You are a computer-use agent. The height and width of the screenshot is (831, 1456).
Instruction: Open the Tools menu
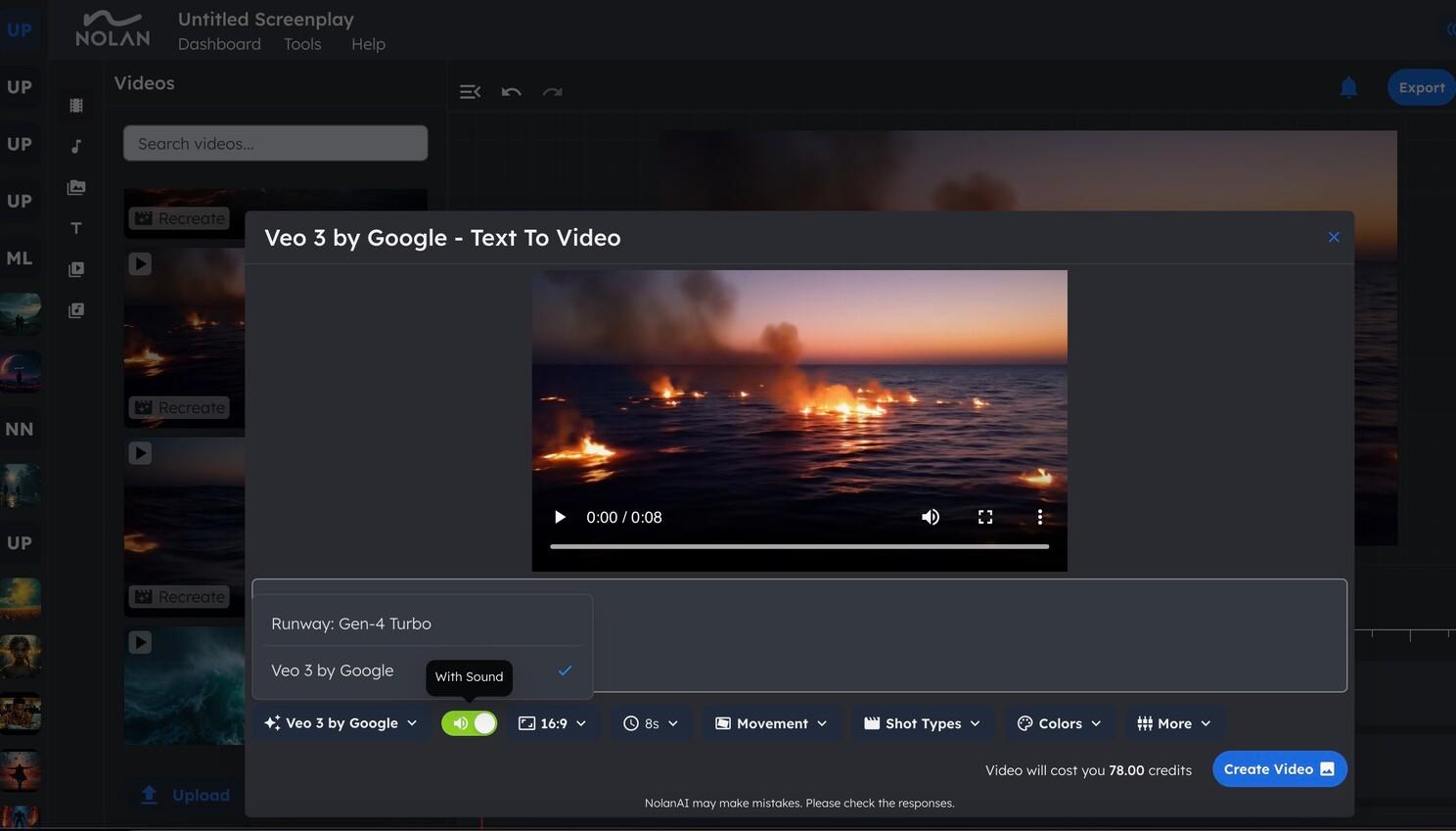(302, 44)
